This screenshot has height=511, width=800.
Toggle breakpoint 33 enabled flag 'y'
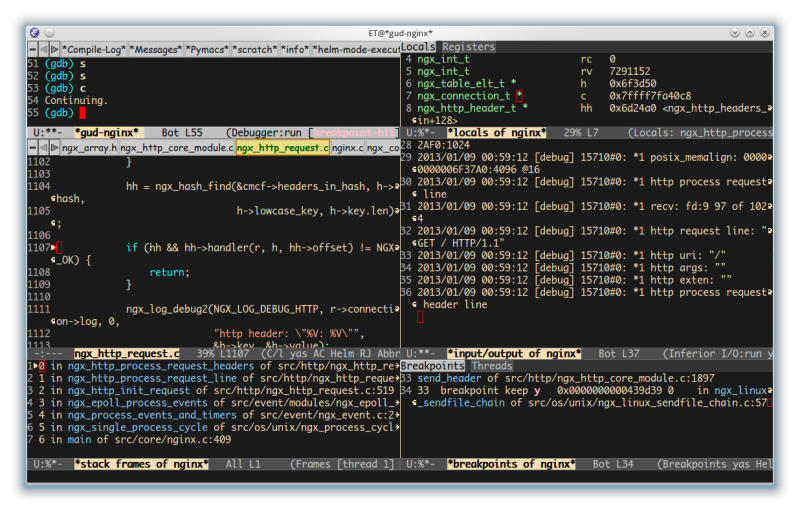click(537, 391)
